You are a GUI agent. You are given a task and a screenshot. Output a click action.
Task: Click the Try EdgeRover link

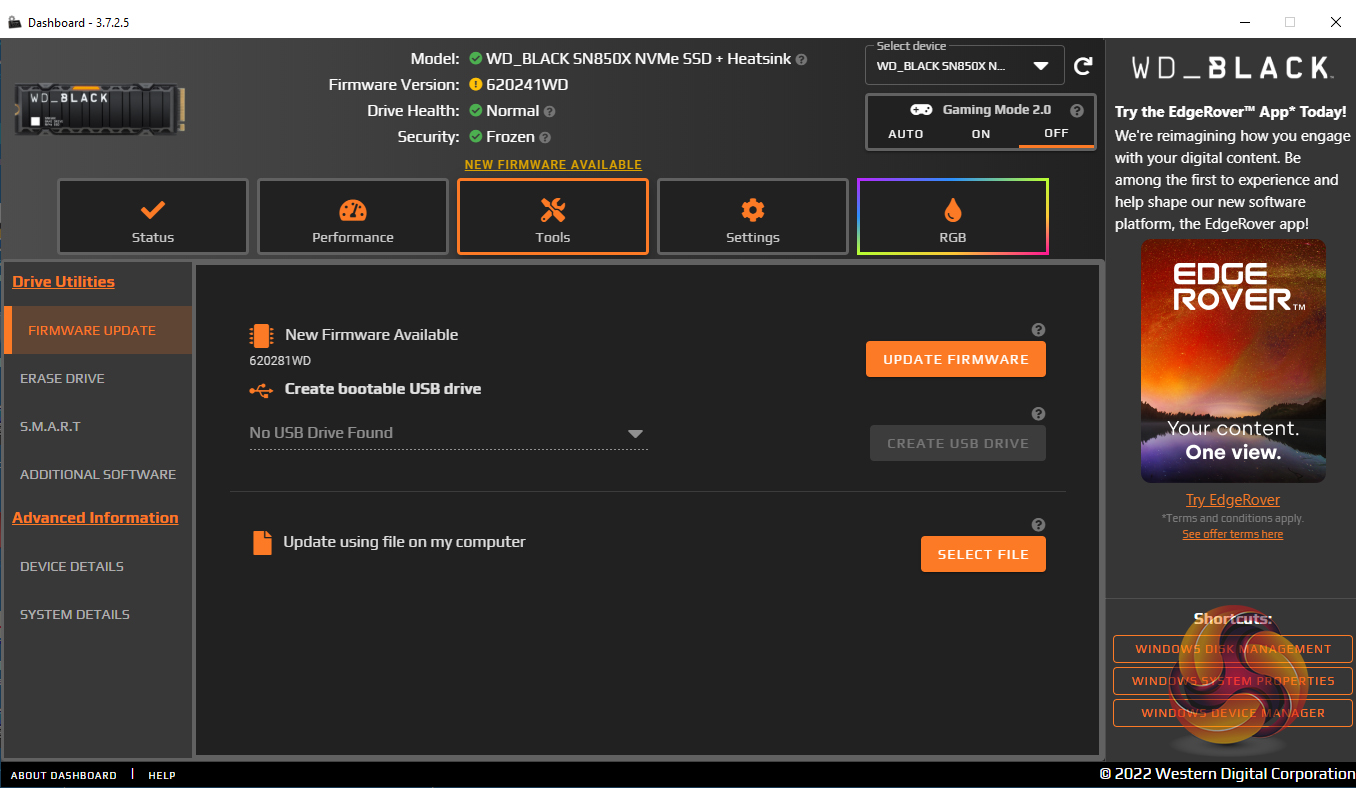click(1233, 500)
